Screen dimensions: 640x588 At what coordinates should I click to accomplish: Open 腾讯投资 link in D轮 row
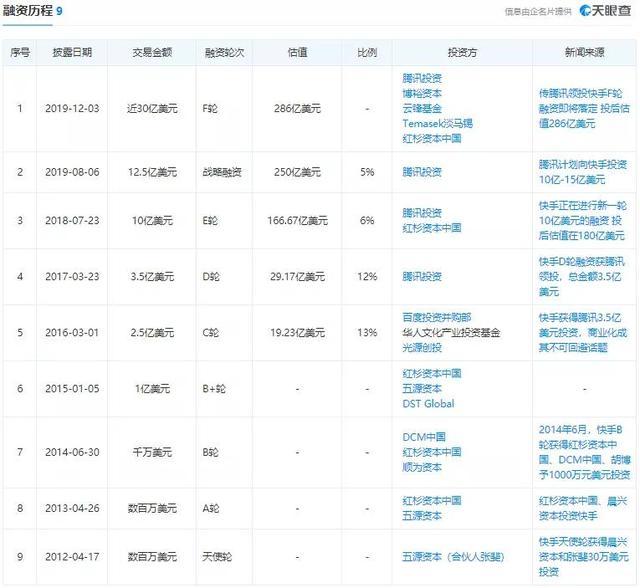tap(422, 276)
